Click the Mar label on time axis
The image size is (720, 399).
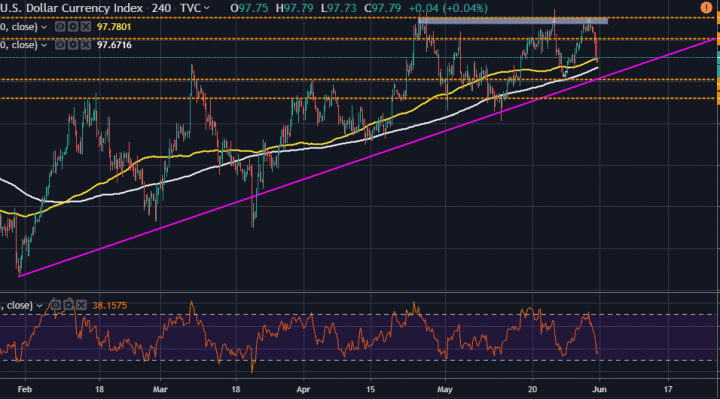tap(160, 389)
